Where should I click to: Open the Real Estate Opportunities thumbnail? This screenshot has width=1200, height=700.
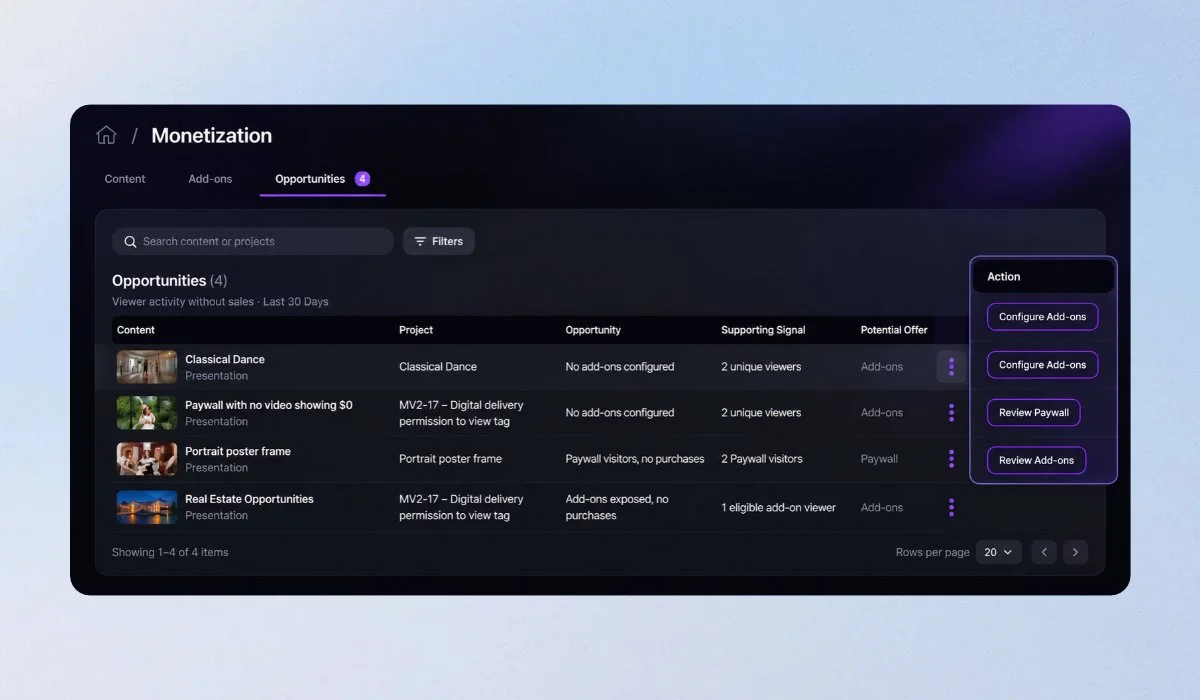(x=147, y=507)
